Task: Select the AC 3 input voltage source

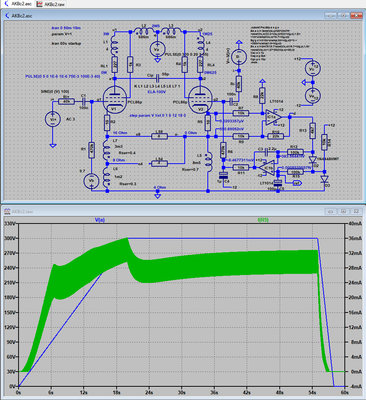Action: [x=52, y=119]
